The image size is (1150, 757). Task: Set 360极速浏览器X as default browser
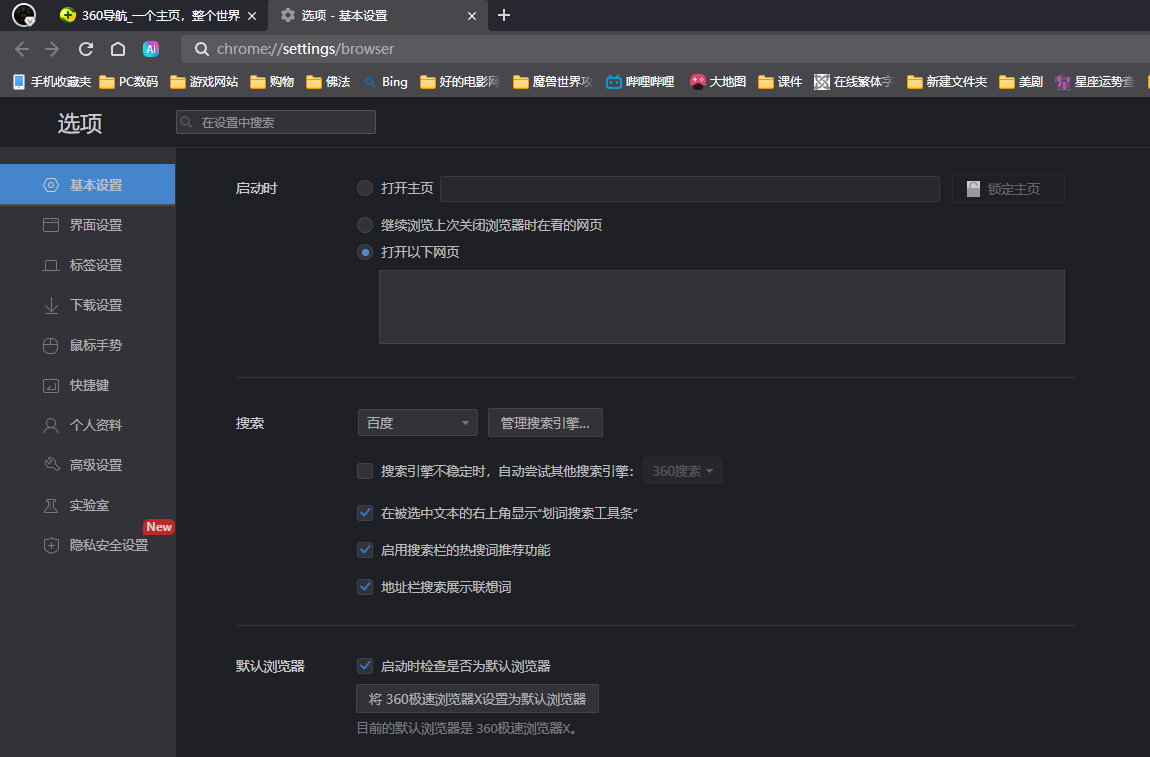tap(476, 698)
